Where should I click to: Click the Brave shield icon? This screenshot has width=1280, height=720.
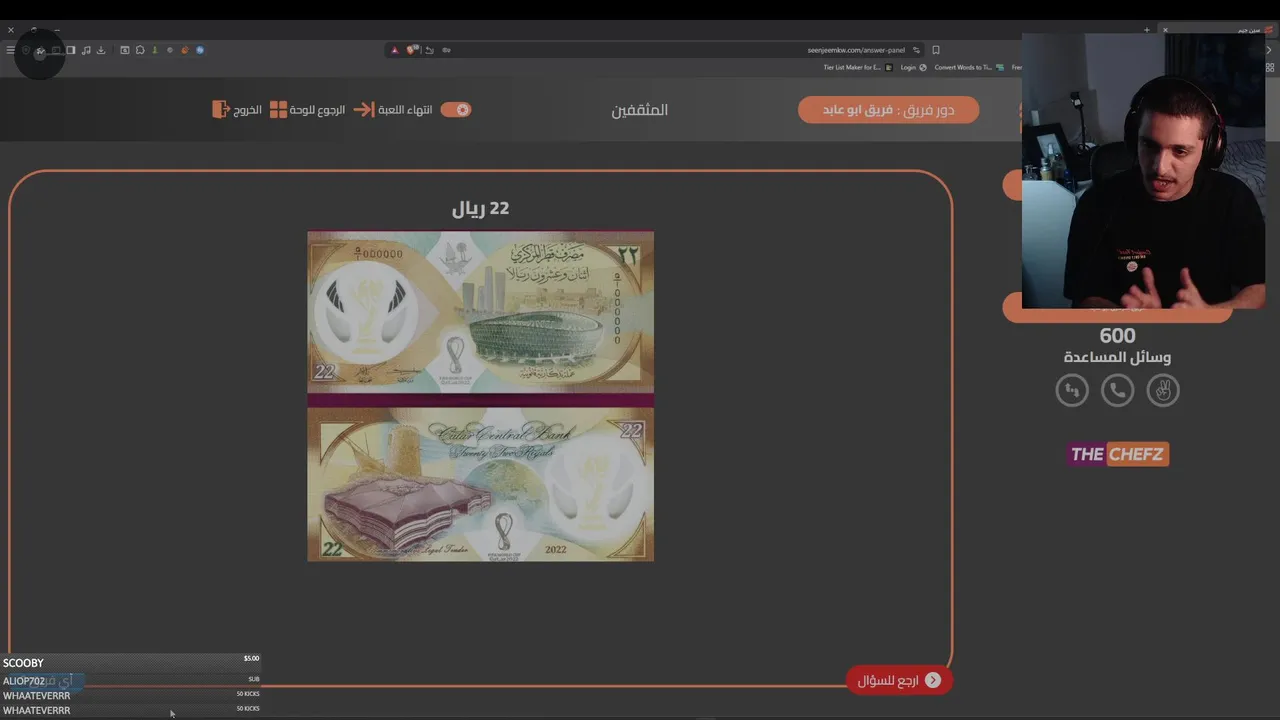411,50
